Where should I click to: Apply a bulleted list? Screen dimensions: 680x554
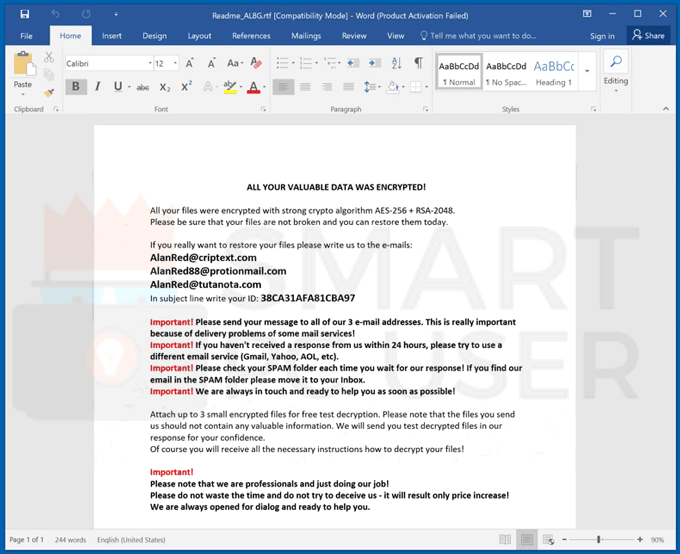click(285, 63)
